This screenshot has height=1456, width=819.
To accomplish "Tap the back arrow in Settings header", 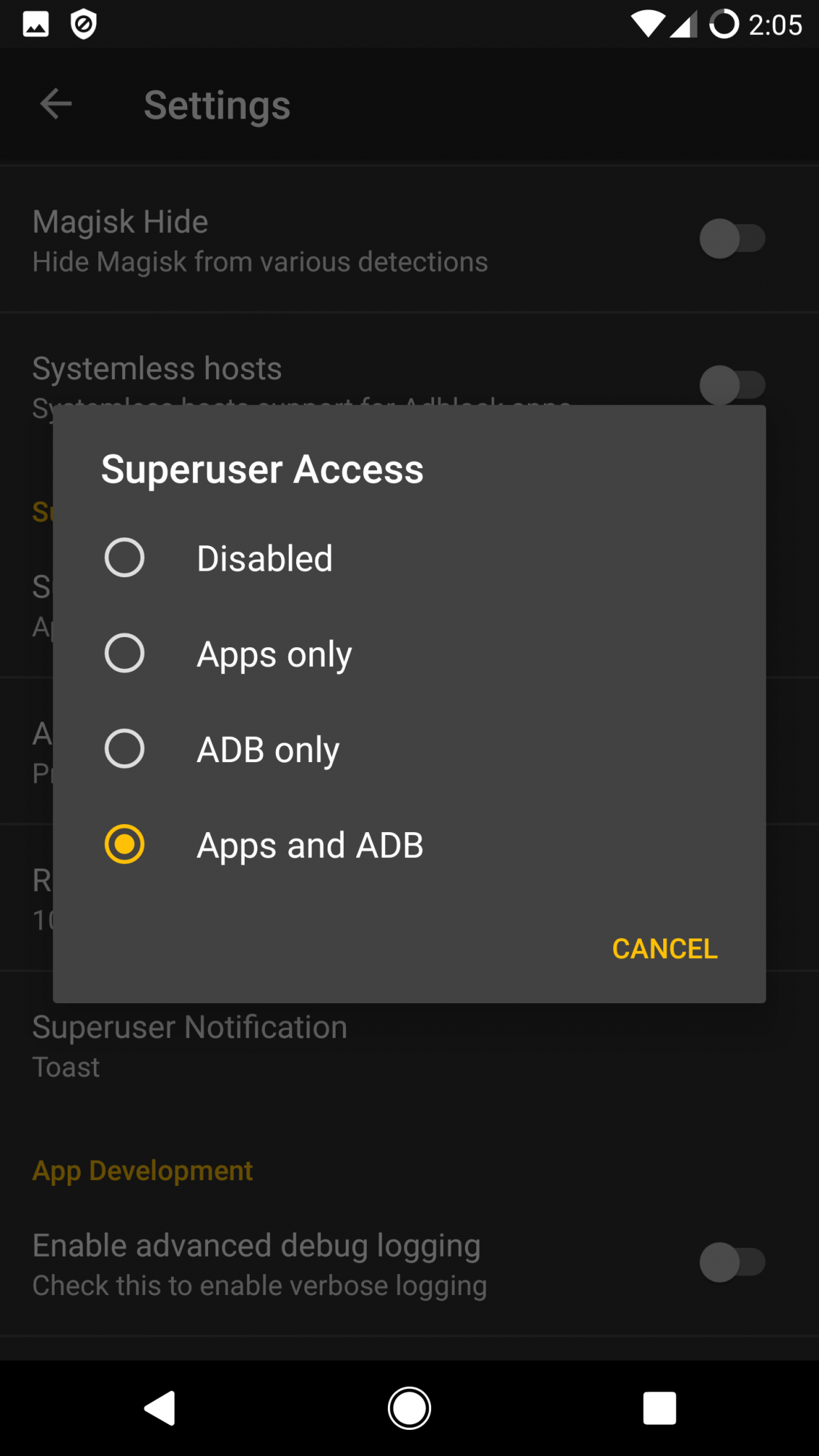I will [56, 104].
